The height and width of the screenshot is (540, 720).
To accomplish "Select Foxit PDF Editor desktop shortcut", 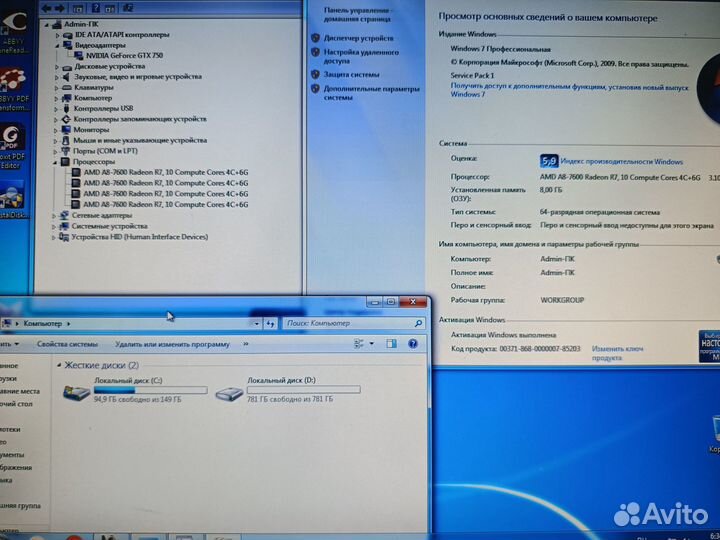I will coord(12,147).
